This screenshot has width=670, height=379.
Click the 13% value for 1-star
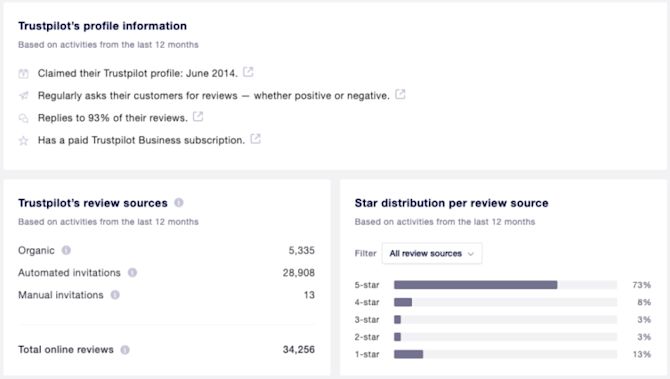[642, 354]
